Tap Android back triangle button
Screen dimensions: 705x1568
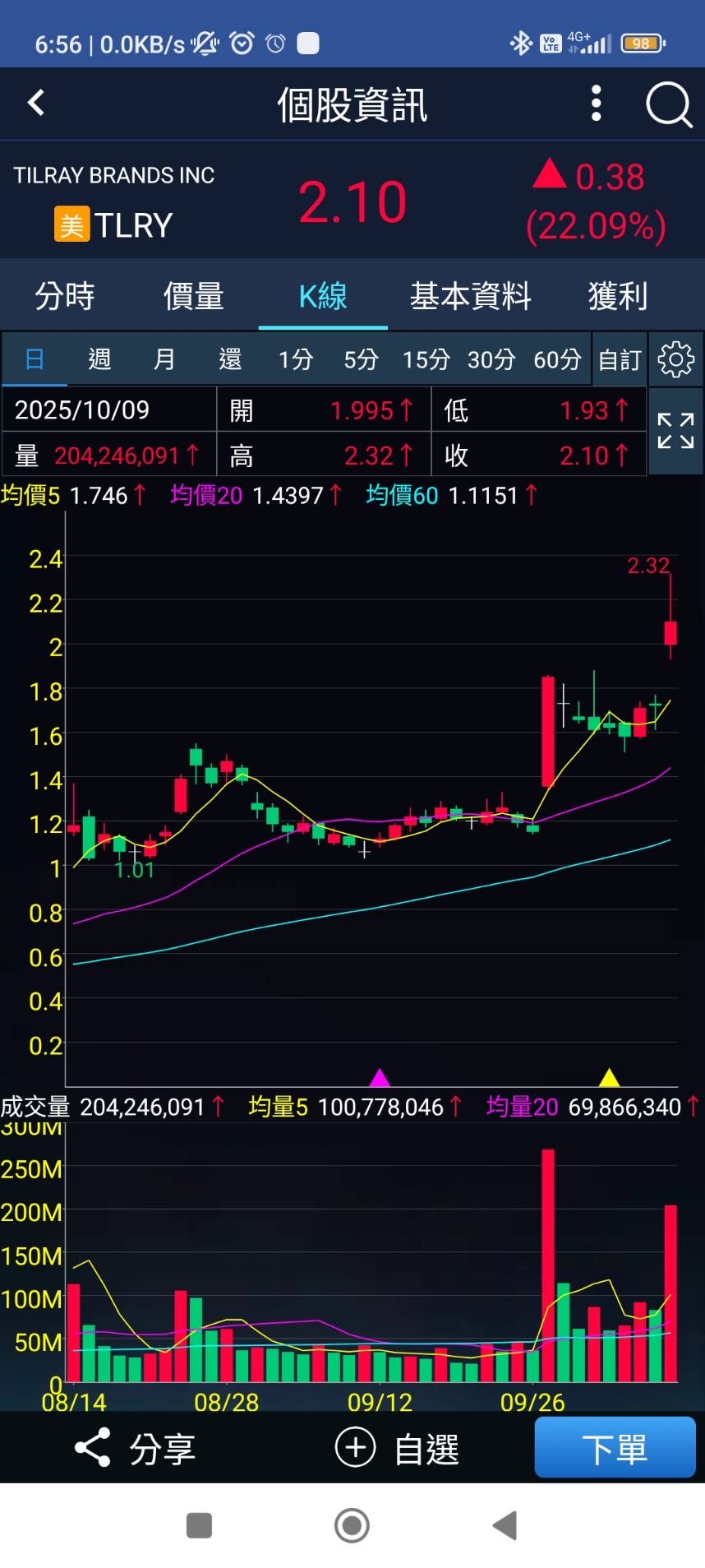pos(505,1526)
